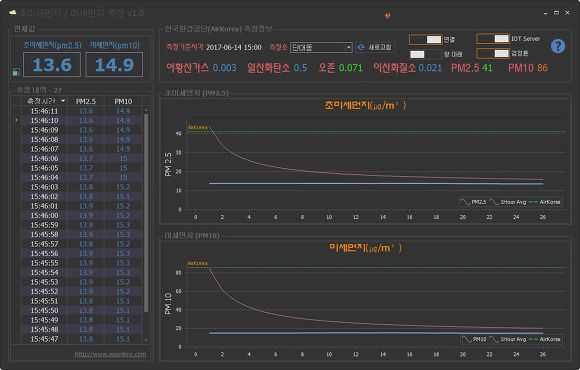The image size is (580, 370).
Task: Select the row with time 15:45:57
Action: click(81, 244)
